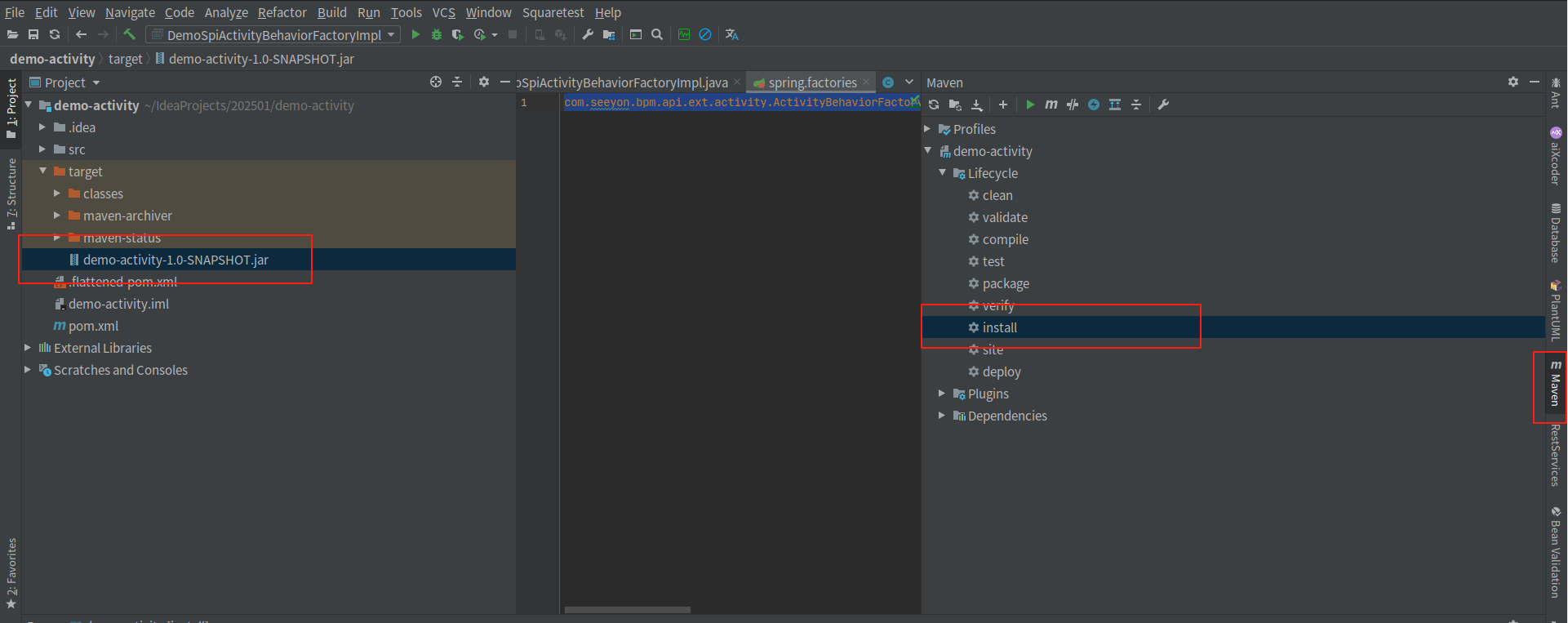1568x623 pixels.
Task: Toggle Maven Offline Mode
Action: (x=1073, y=105)
